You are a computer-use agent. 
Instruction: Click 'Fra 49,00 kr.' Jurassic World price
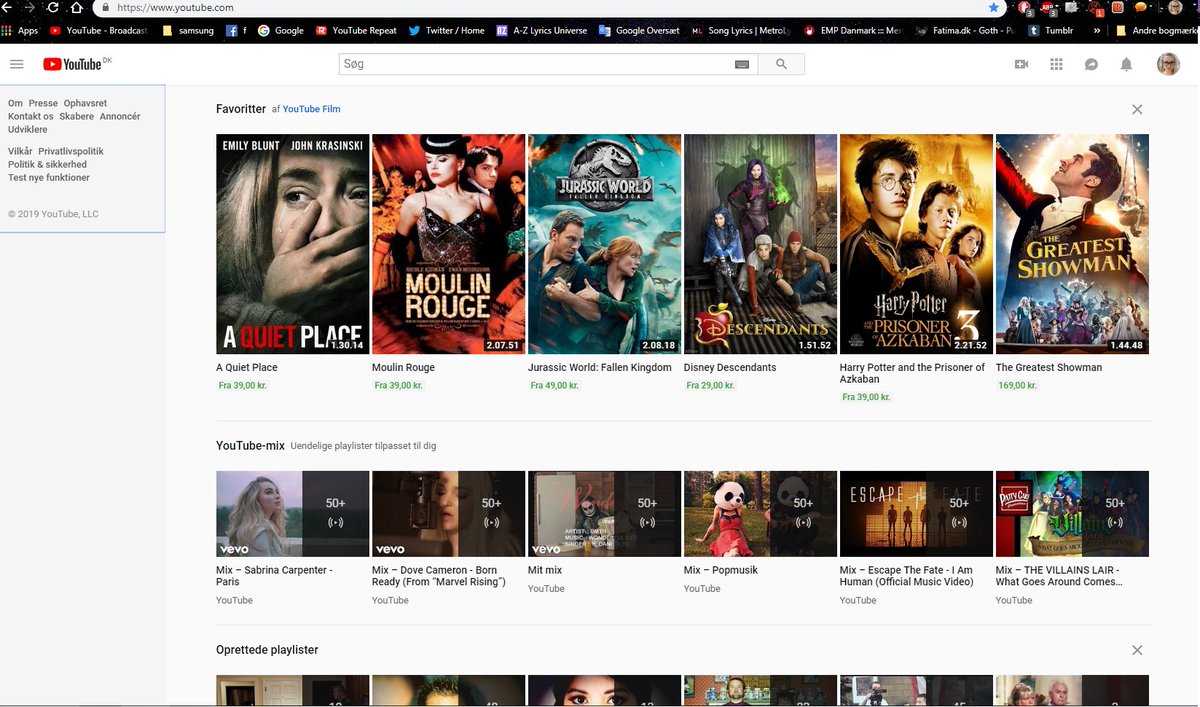pos(555,385)
